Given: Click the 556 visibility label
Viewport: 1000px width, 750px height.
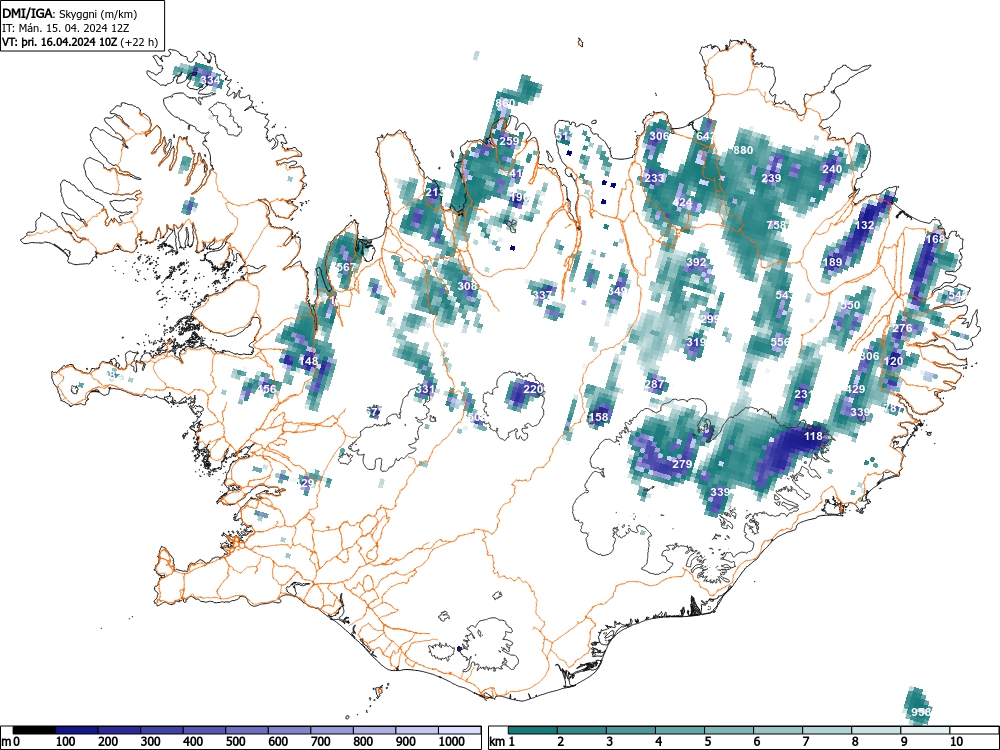Looking at the screenshot, I should (x=781, y=342).
